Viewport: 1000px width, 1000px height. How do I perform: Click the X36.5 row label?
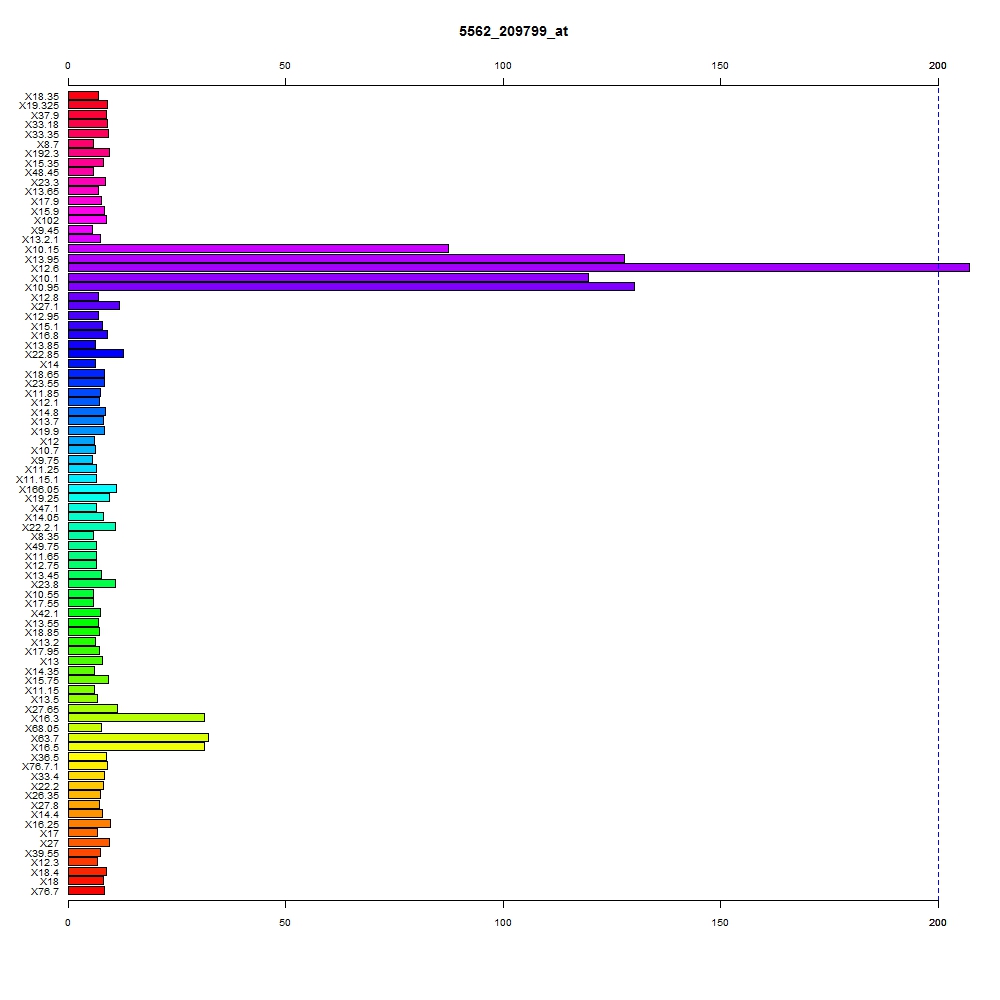pyautogui.click(x=45, y=758)
